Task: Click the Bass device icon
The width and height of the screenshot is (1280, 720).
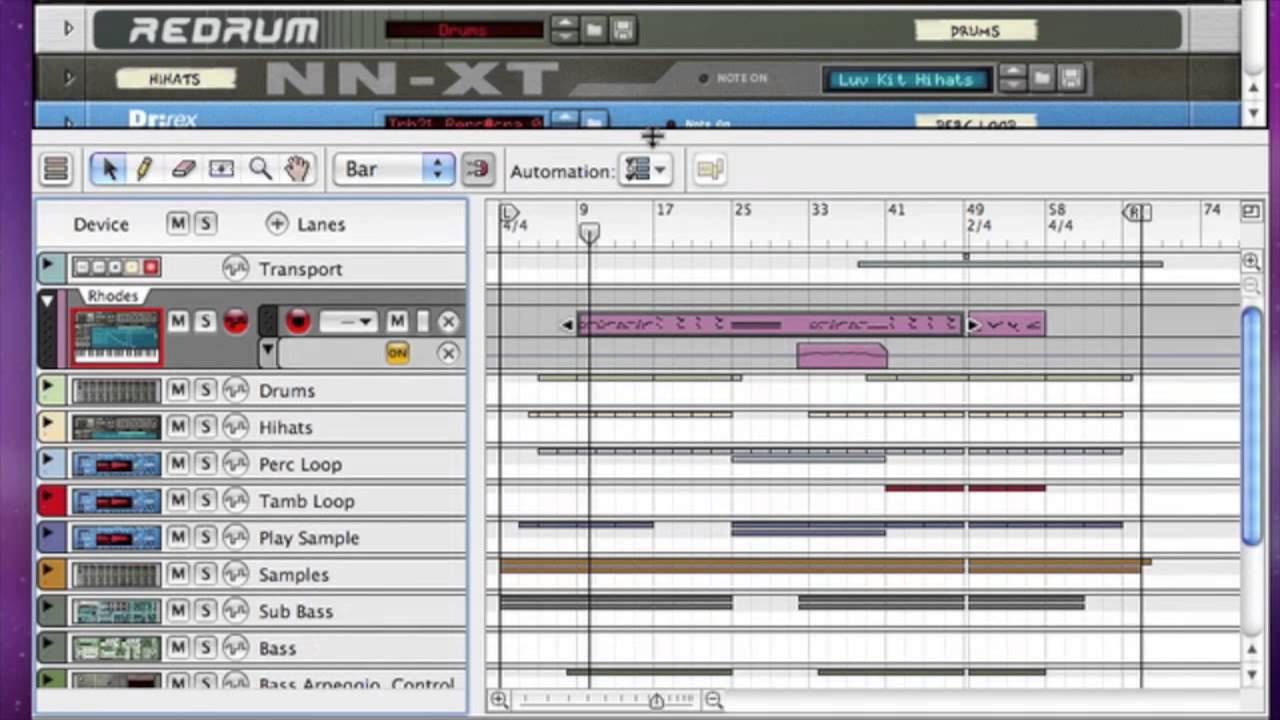Action: (x=115, y=648)
